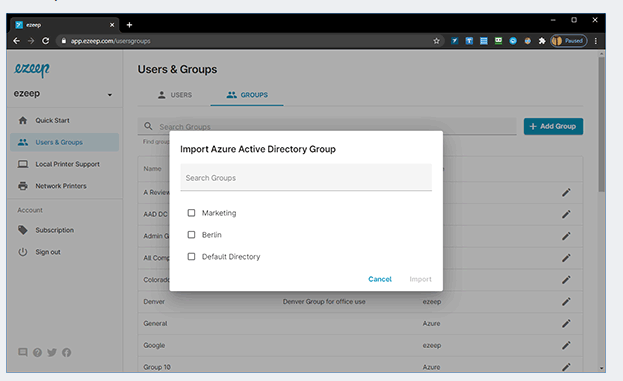The image size is (623, 381).
Task: Edit the Admin row pencil icon
Action: [x=566, y=236]
